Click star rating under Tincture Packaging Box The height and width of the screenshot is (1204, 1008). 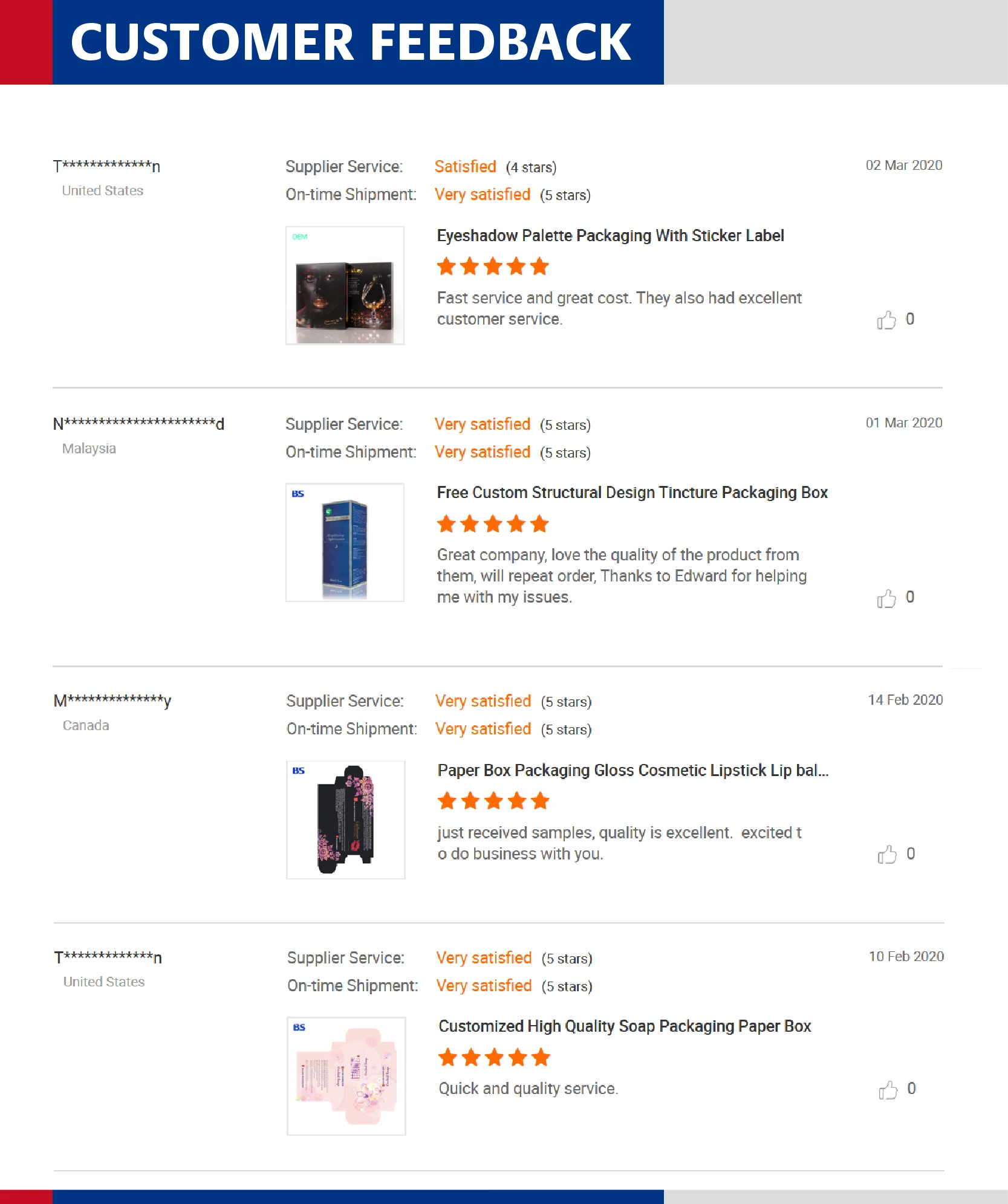pyautogui.click(x=492, y=524)
